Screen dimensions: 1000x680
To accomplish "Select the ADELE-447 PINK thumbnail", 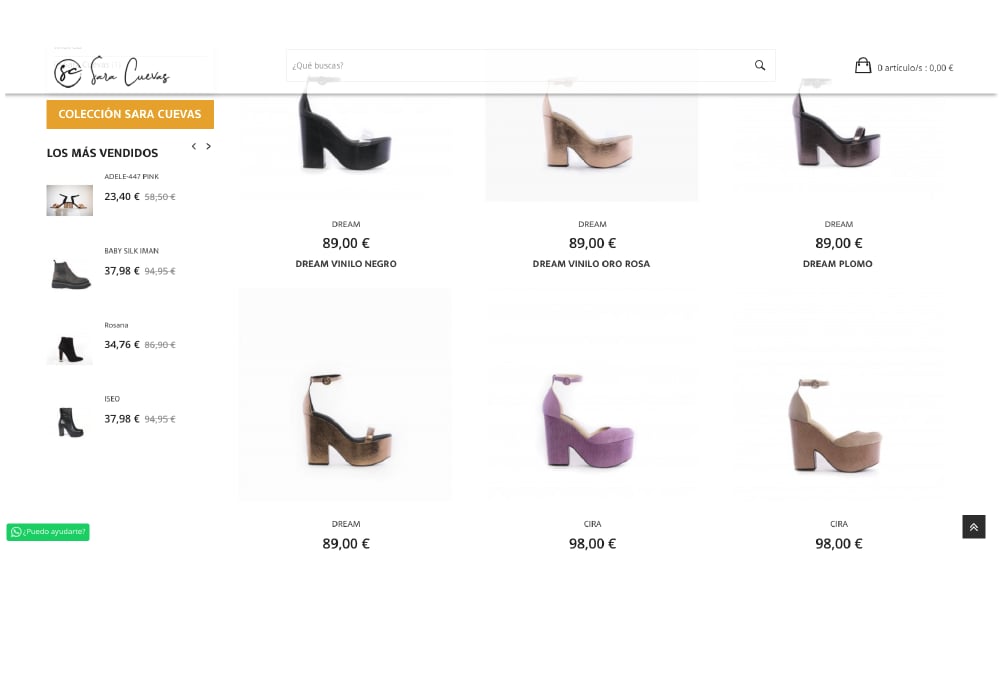I will pos(70,200).
